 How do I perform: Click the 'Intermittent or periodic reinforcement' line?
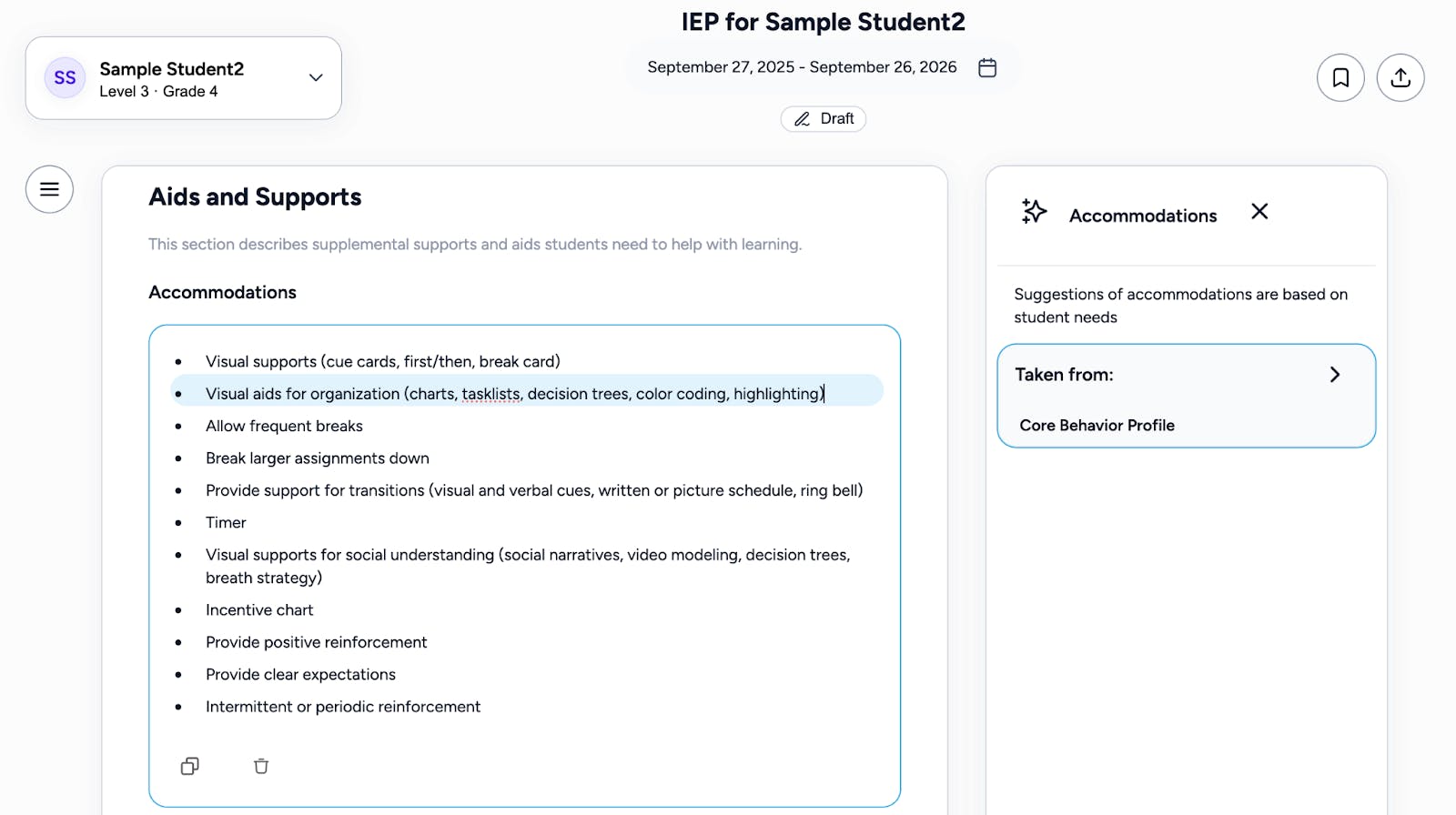(342, 707)
